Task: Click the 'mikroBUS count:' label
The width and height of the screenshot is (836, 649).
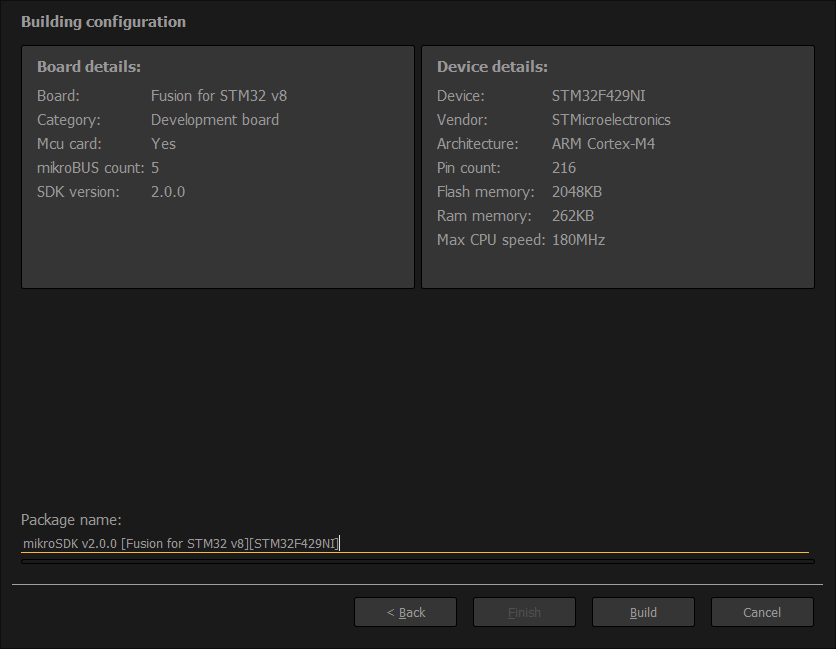Action: click(x=91, y=168)
